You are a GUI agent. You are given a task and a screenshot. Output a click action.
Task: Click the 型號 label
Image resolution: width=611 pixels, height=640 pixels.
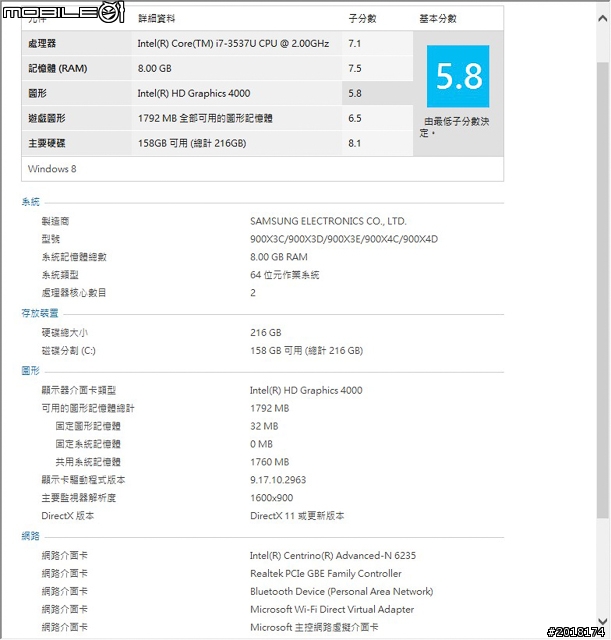click(x=51, y=239)
